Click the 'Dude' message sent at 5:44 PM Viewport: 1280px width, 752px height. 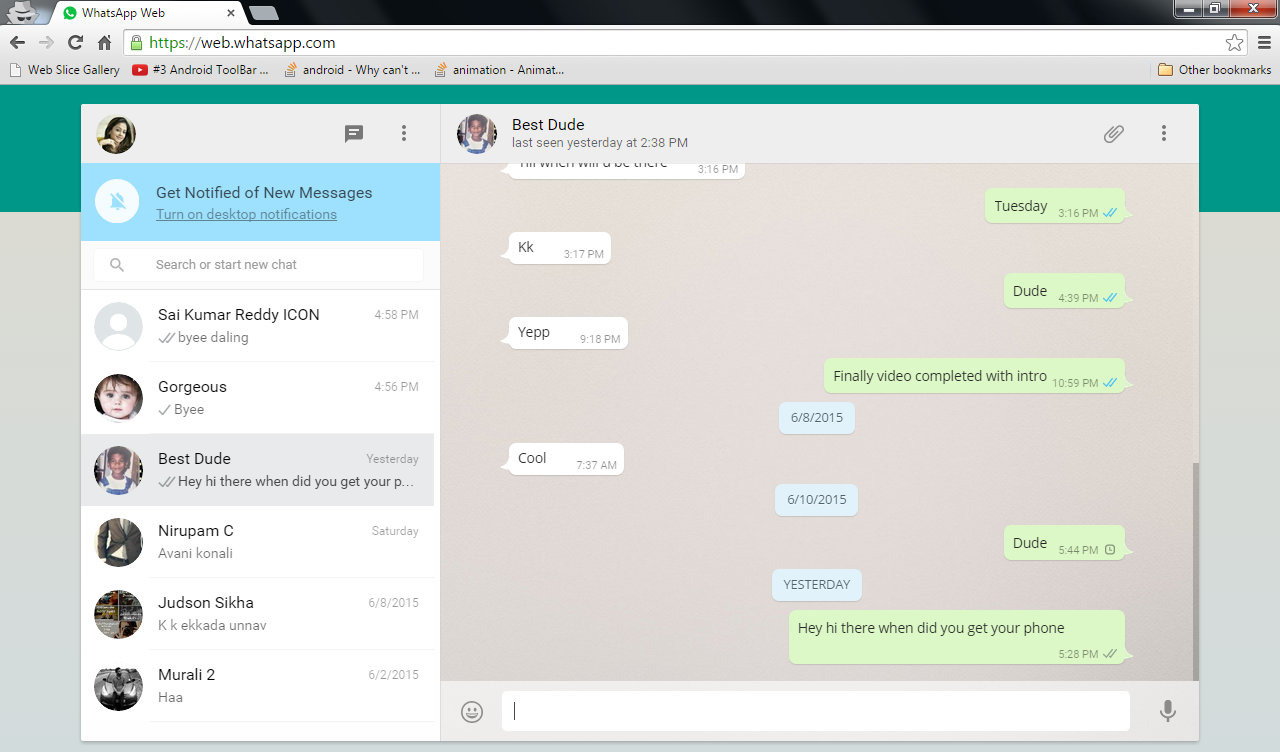[x=1064, y=543]
